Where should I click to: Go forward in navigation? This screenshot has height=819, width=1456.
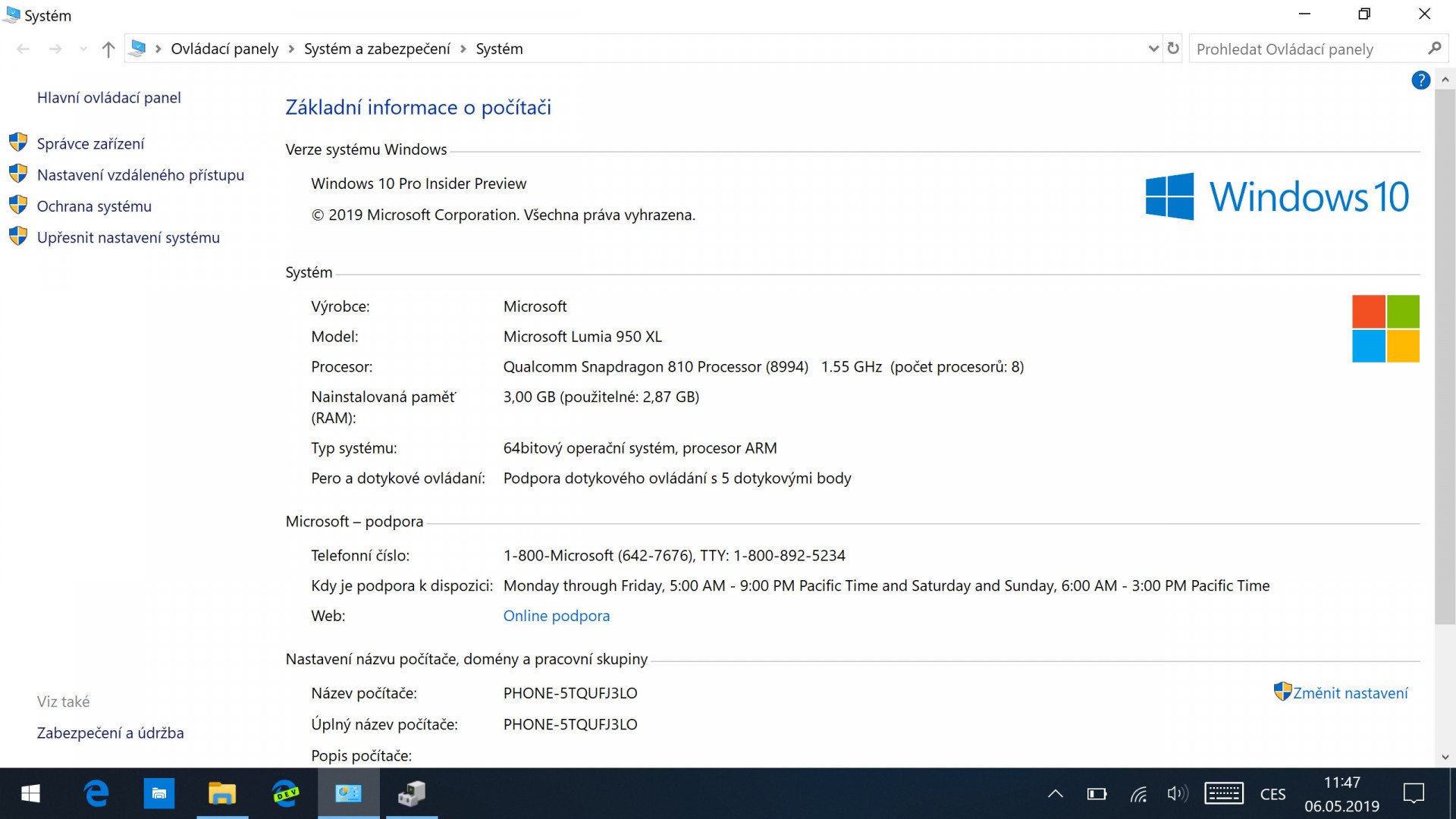55,49
